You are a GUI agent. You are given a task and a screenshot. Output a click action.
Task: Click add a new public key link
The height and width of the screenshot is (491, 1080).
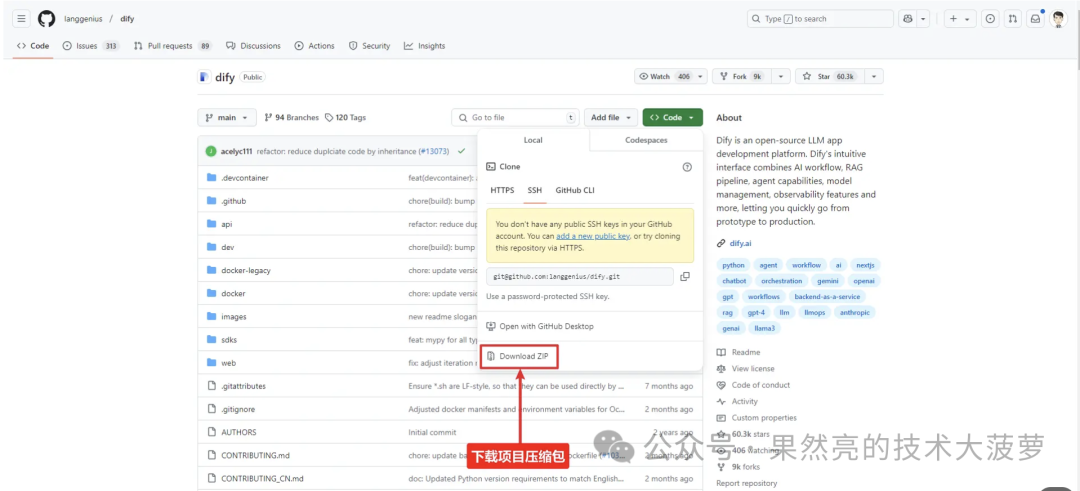[593, 236]
